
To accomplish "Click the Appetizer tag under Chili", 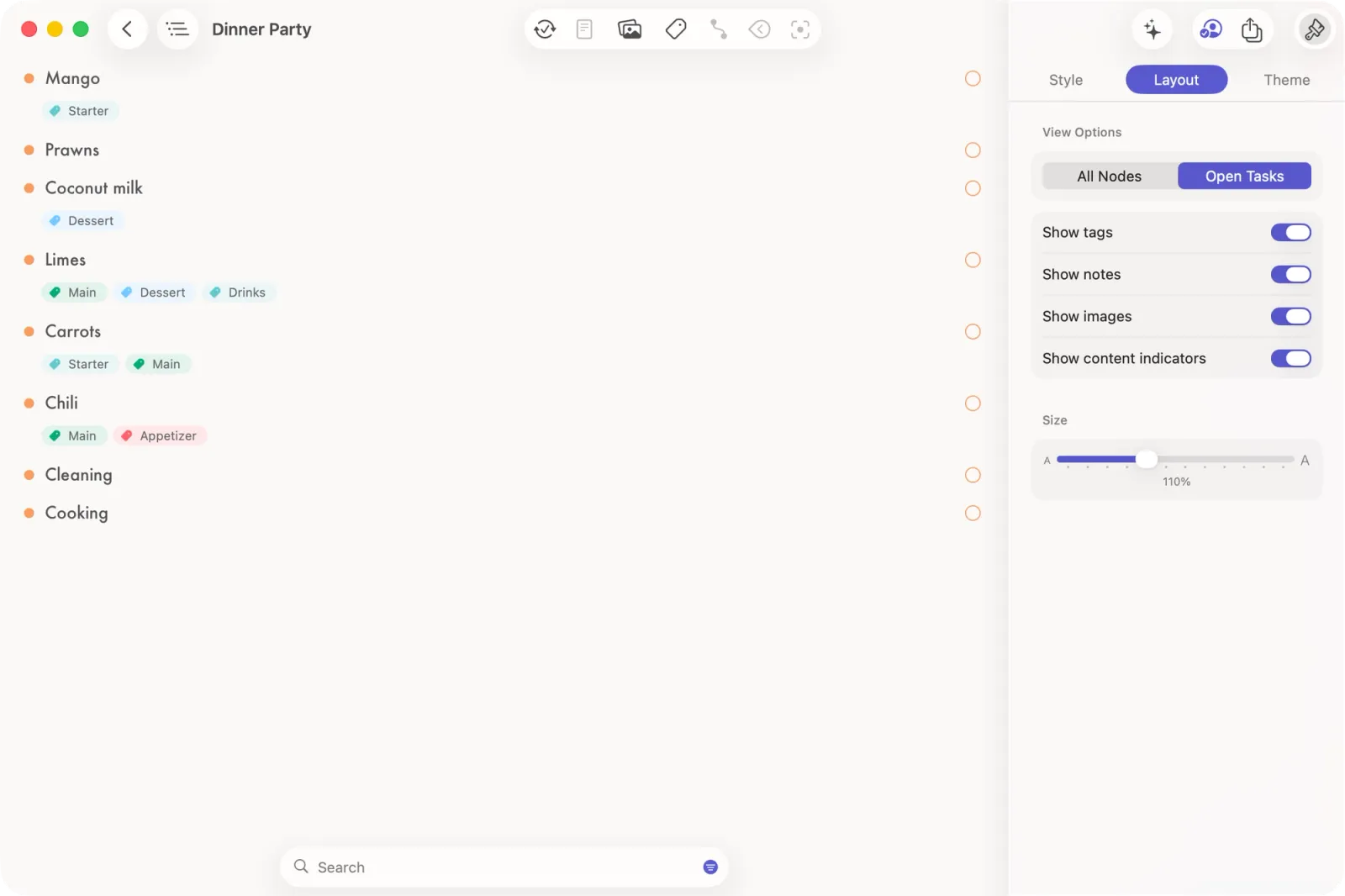I will tap(160, 435).
